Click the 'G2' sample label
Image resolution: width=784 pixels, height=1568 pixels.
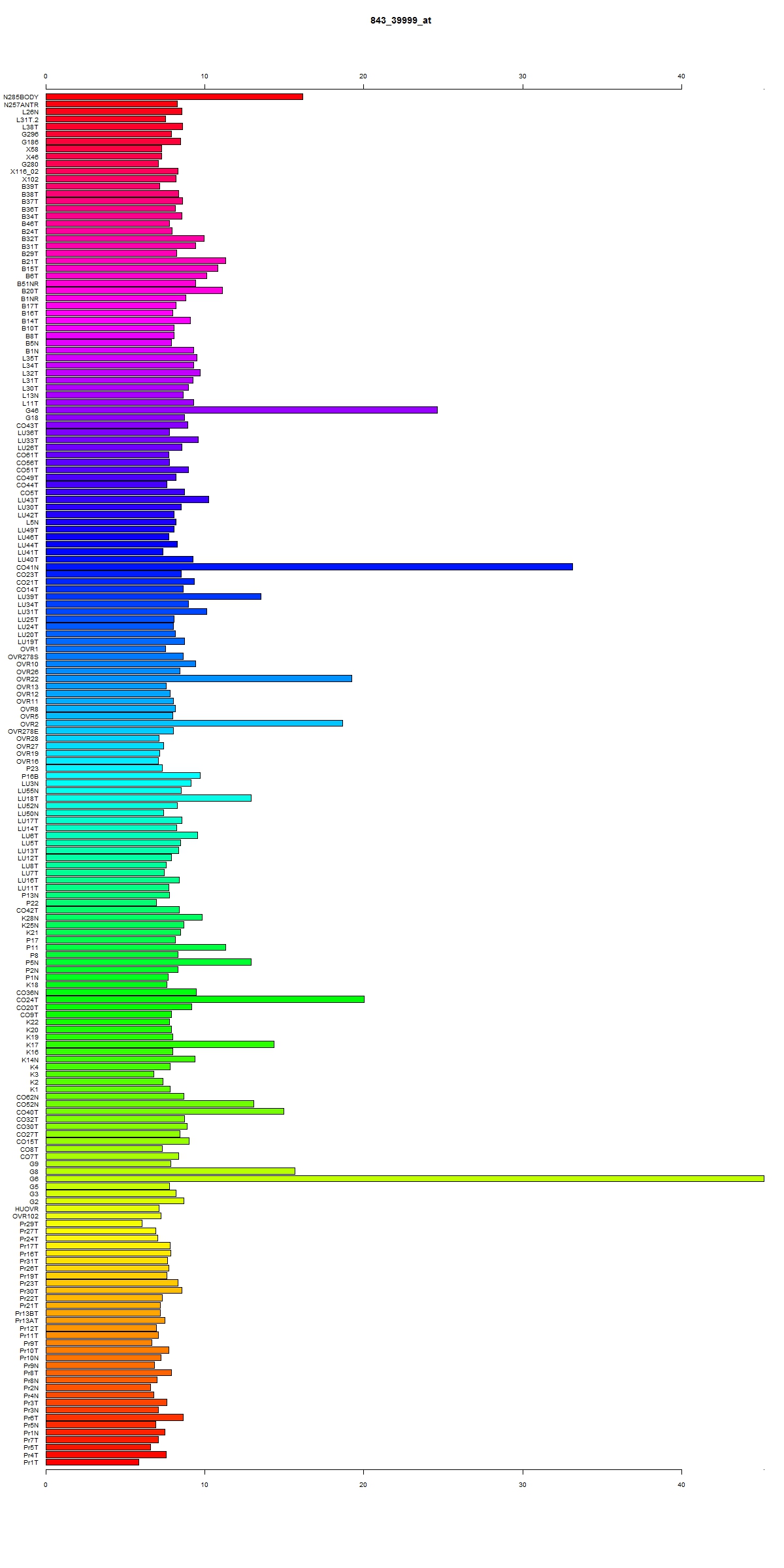pyautogui.click(x=34, y=1201)
